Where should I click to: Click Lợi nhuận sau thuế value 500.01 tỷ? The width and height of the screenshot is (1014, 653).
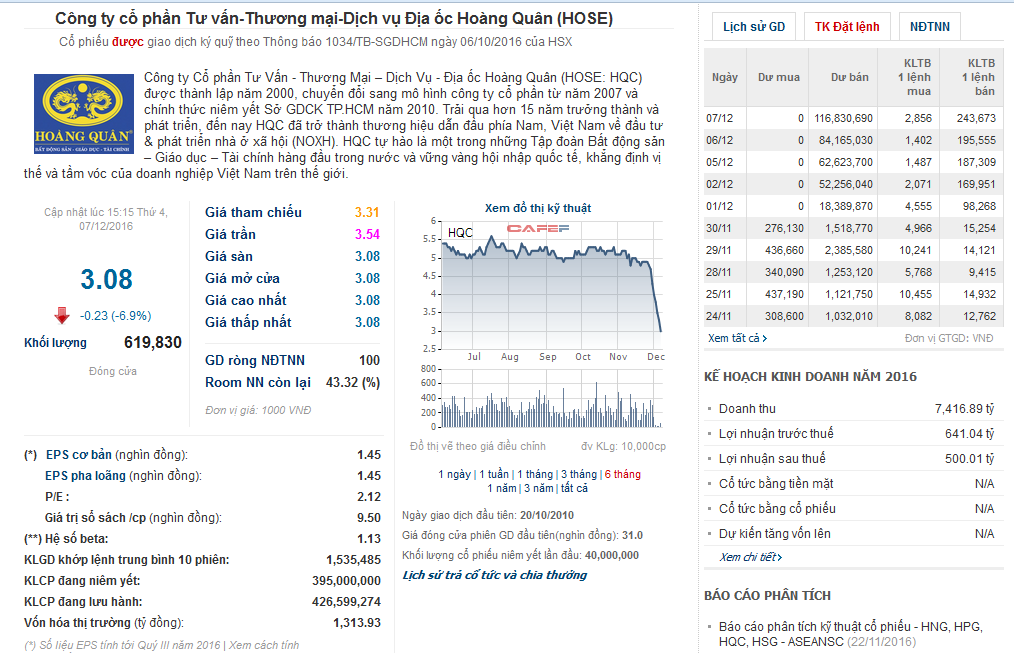pyautogui.click(x=969, y=458)
